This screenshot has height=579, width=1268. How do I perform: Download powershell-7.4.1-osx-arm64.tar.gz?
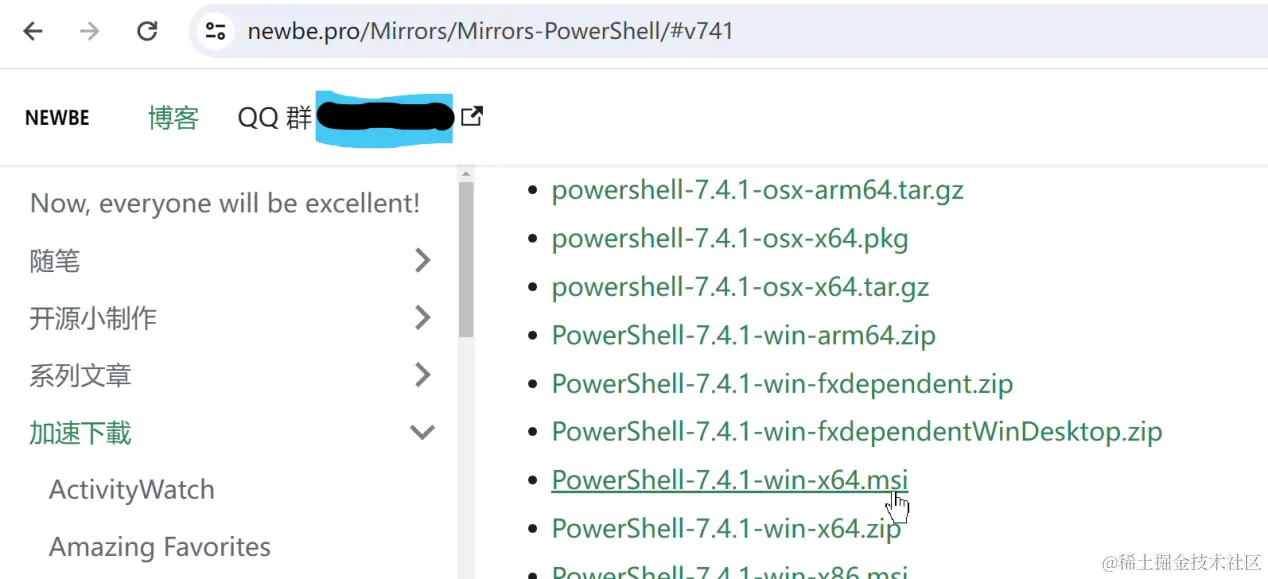[758, 190]
